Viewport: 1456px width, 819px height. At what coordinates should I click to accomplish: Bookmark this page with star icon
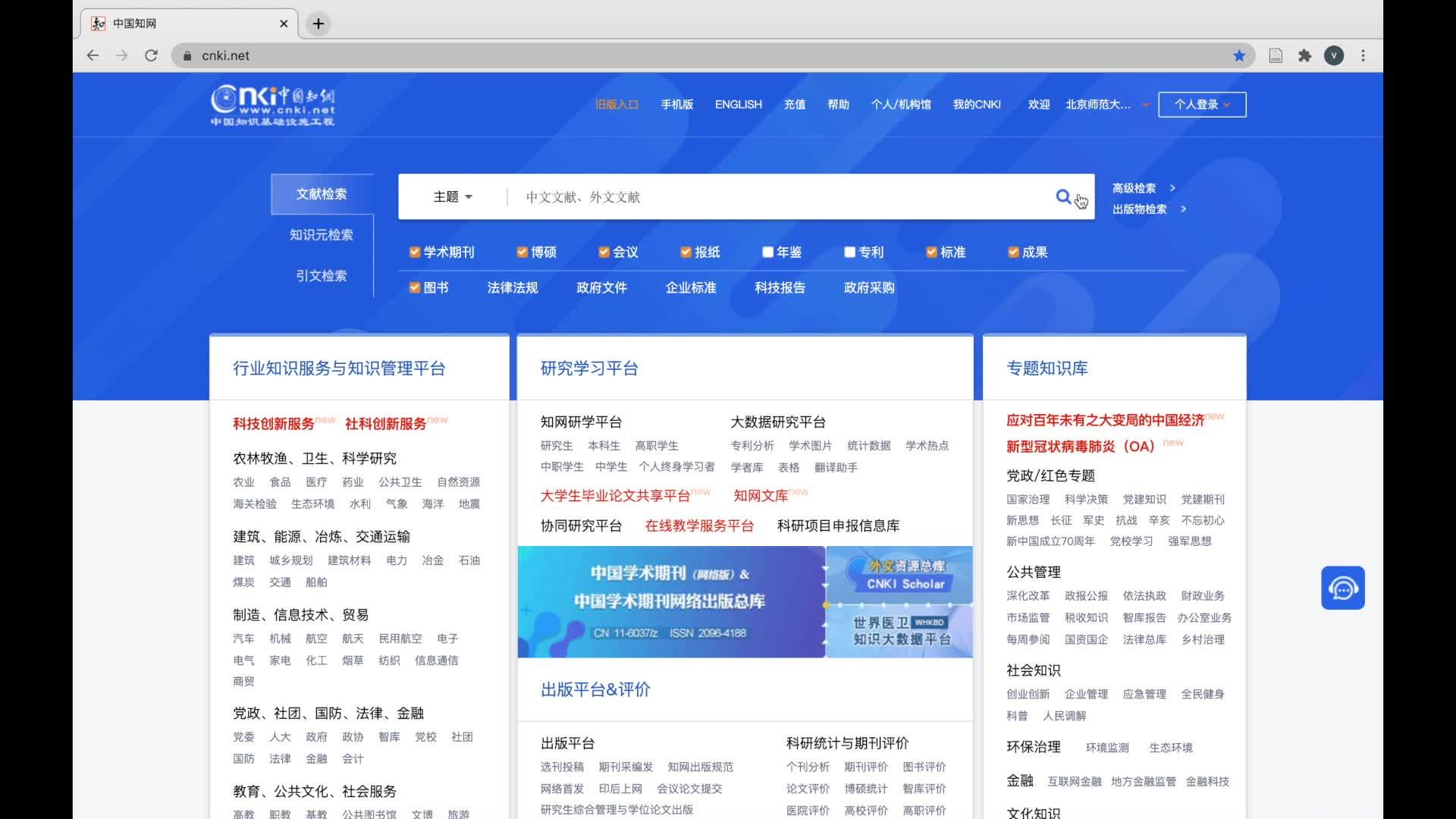click(1239, 55)
